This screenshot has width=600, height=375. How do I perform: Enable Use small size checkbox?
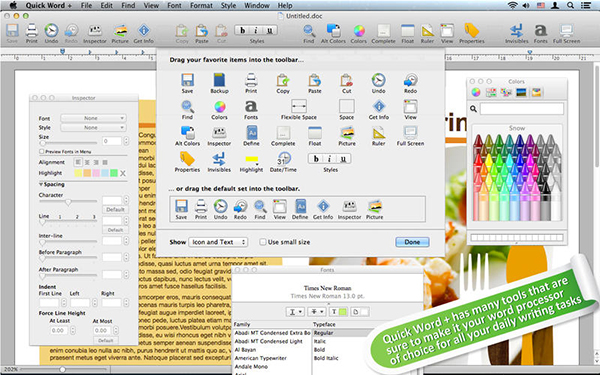click(262, 242)
